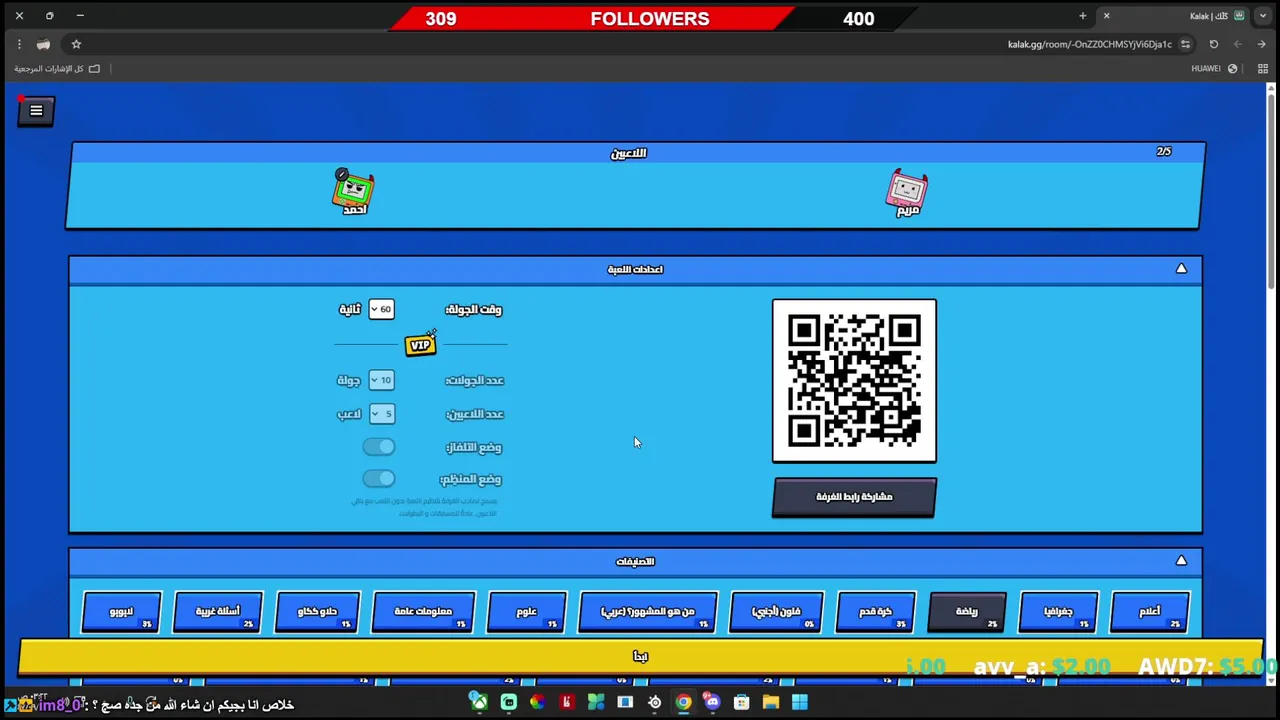Screen dimensions: 1280x720
Task: Click the VIP badge in game settings
Action: click(x=420, y=345)
